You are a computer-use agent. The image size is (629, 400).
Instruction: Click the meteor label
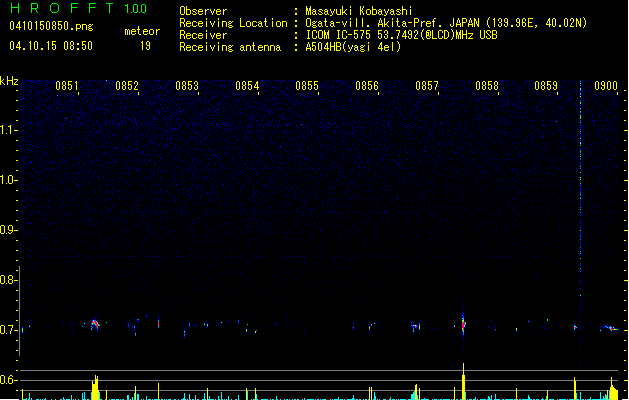[142, 31]
